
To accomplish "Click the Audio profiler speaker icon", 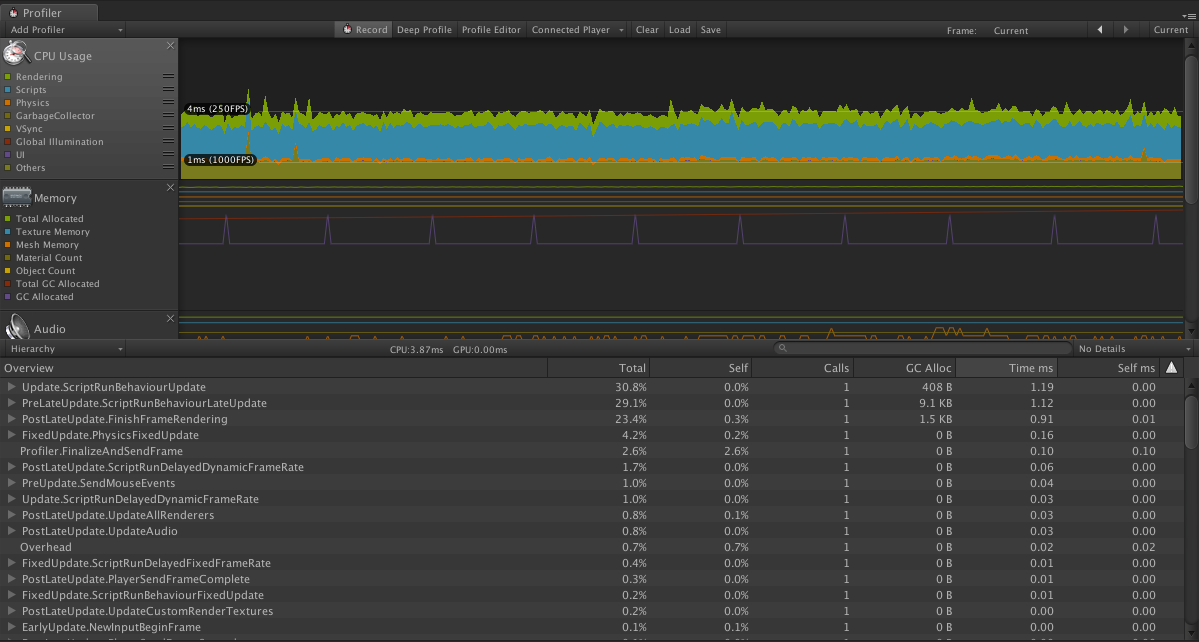I will 16,327.
